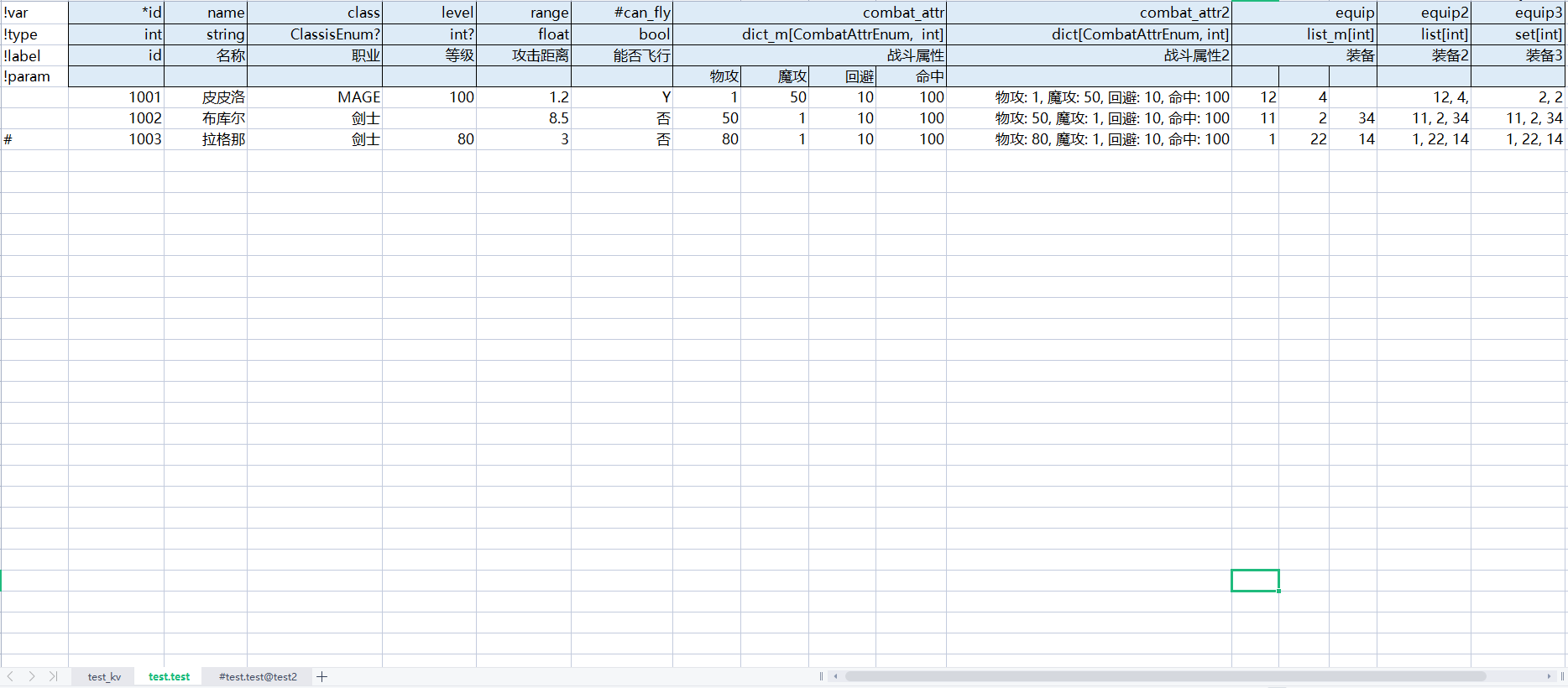
Task: Go to previous sheet using left arrow
Action: [x=10, y=676]
